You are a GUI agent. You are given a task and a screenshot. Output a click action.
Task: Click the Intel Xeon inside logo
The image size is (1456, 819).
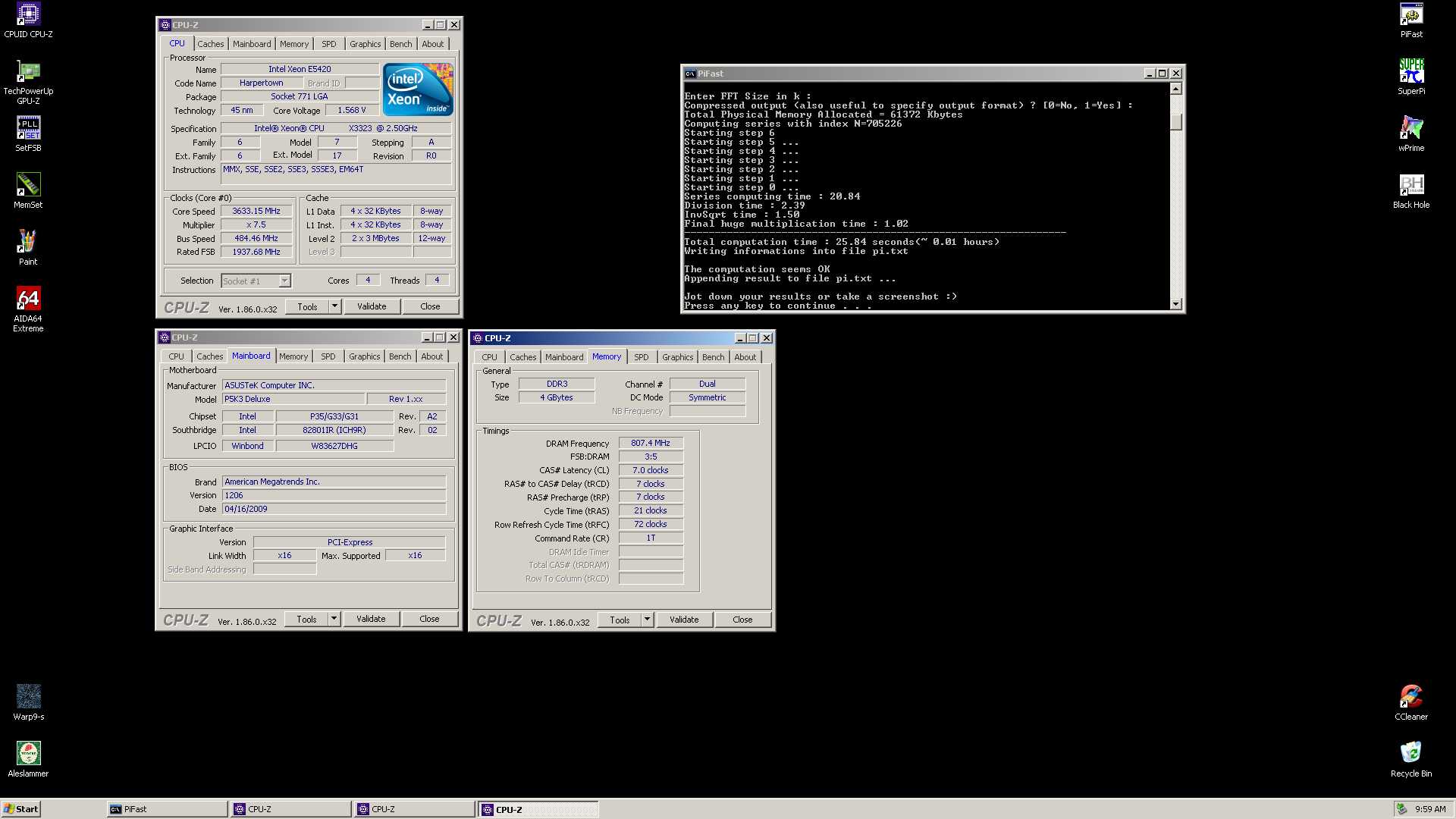pos(418,89)
